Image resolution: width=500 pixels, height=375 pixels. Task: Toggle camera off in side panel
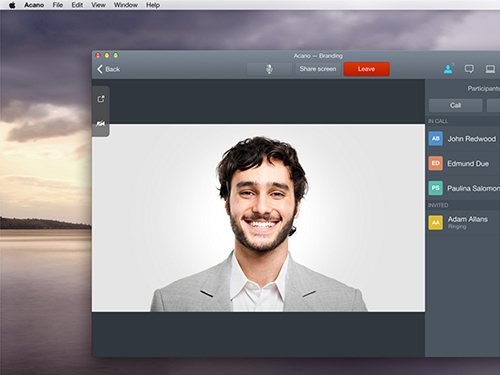click(101, 124)
